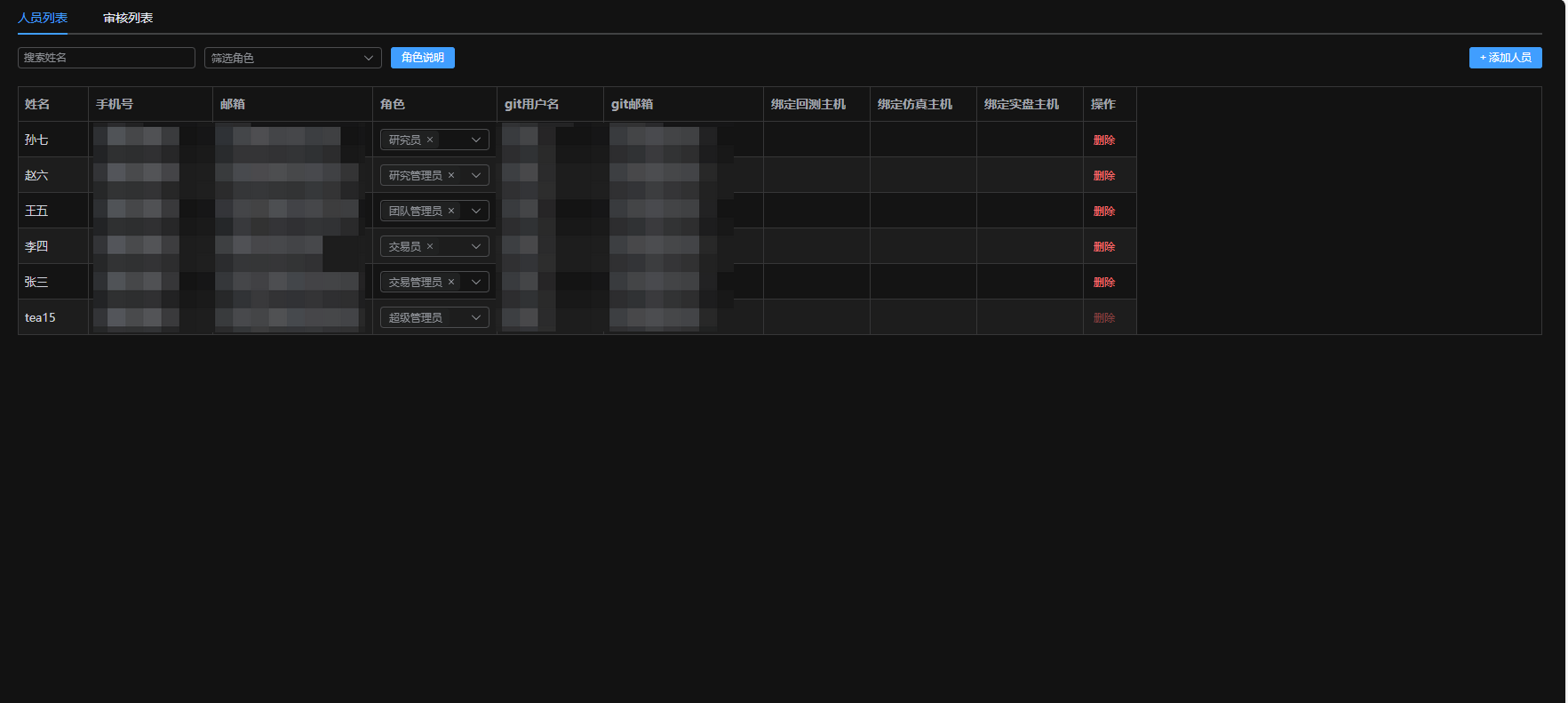
Task: Delete the user 王五
Action: click(x=1103, y=211)
